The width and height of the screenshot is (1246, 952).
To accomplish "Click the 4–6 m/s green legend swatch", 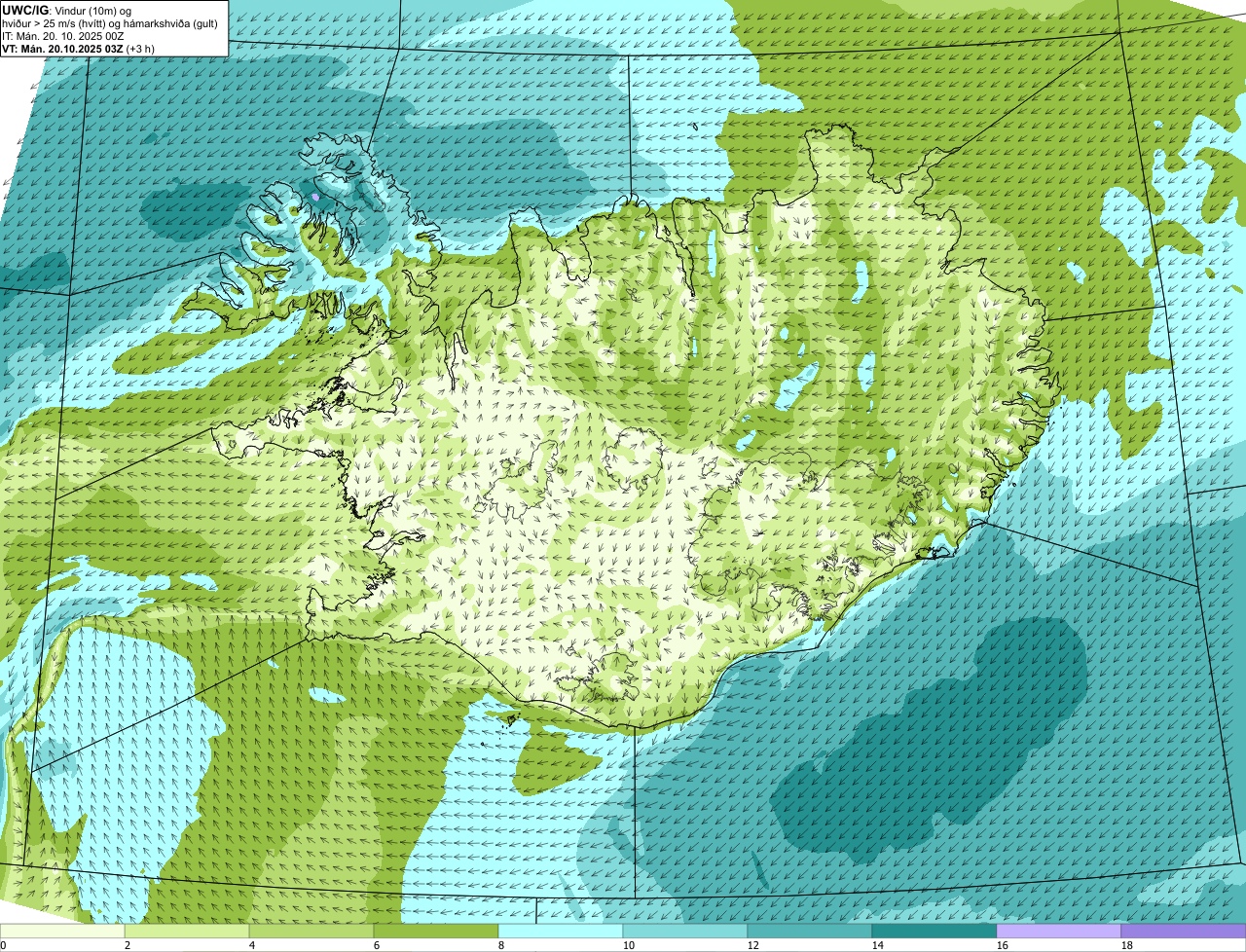I will (311, 931).
